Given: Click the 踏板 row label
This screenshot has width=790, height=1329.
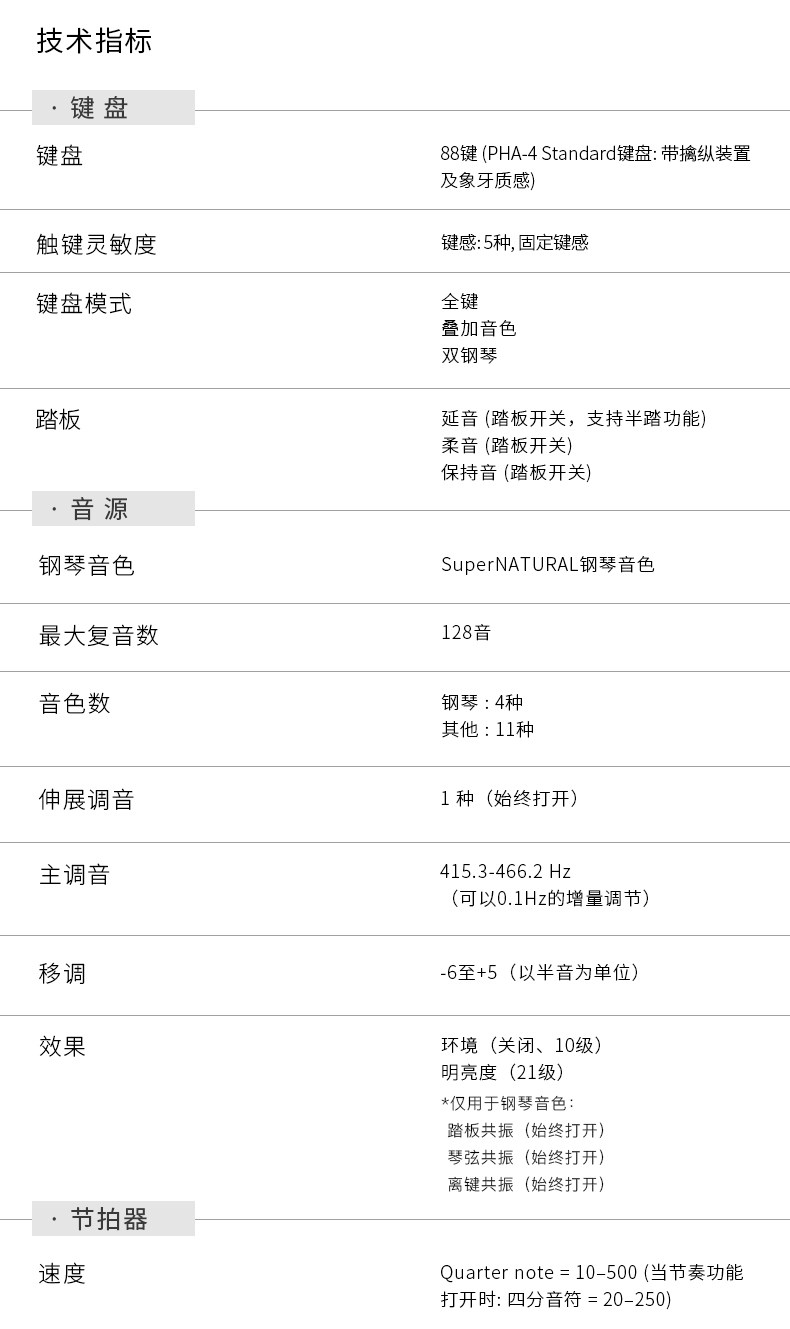Looking at the screenshot, I should tap(58, 420).
